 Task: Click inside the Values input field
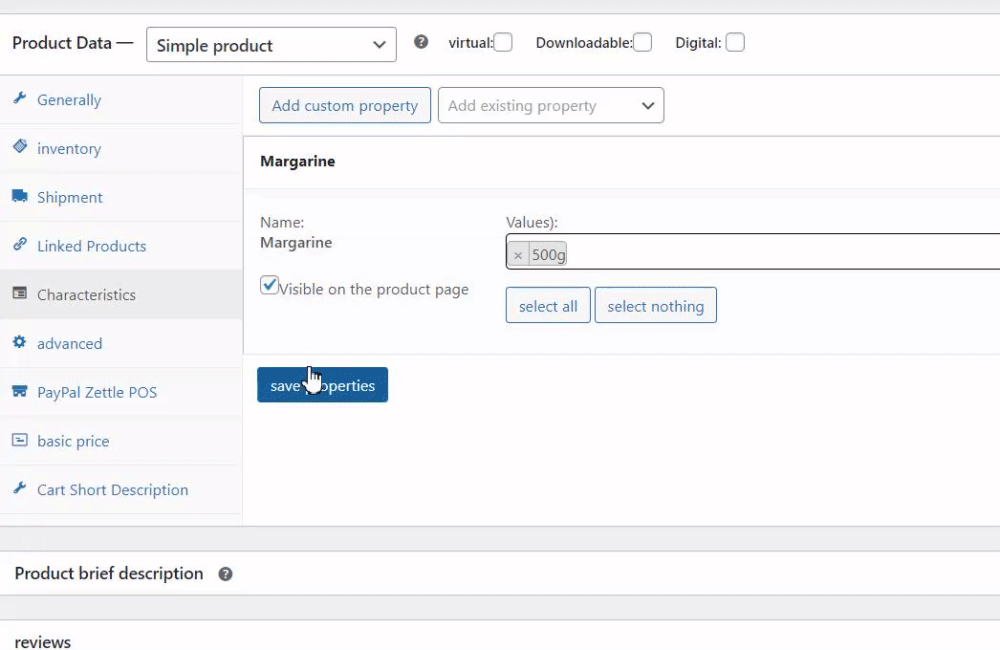tap(780, 254)
